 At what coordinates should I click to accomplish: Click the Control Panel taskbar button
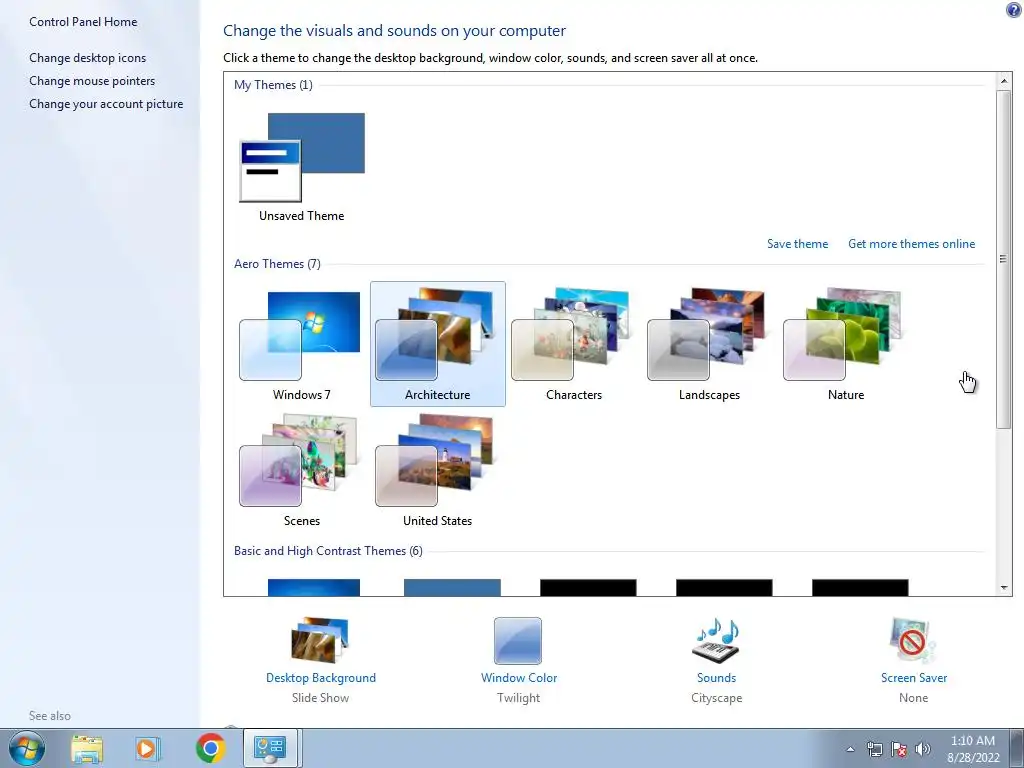[270, 748]
